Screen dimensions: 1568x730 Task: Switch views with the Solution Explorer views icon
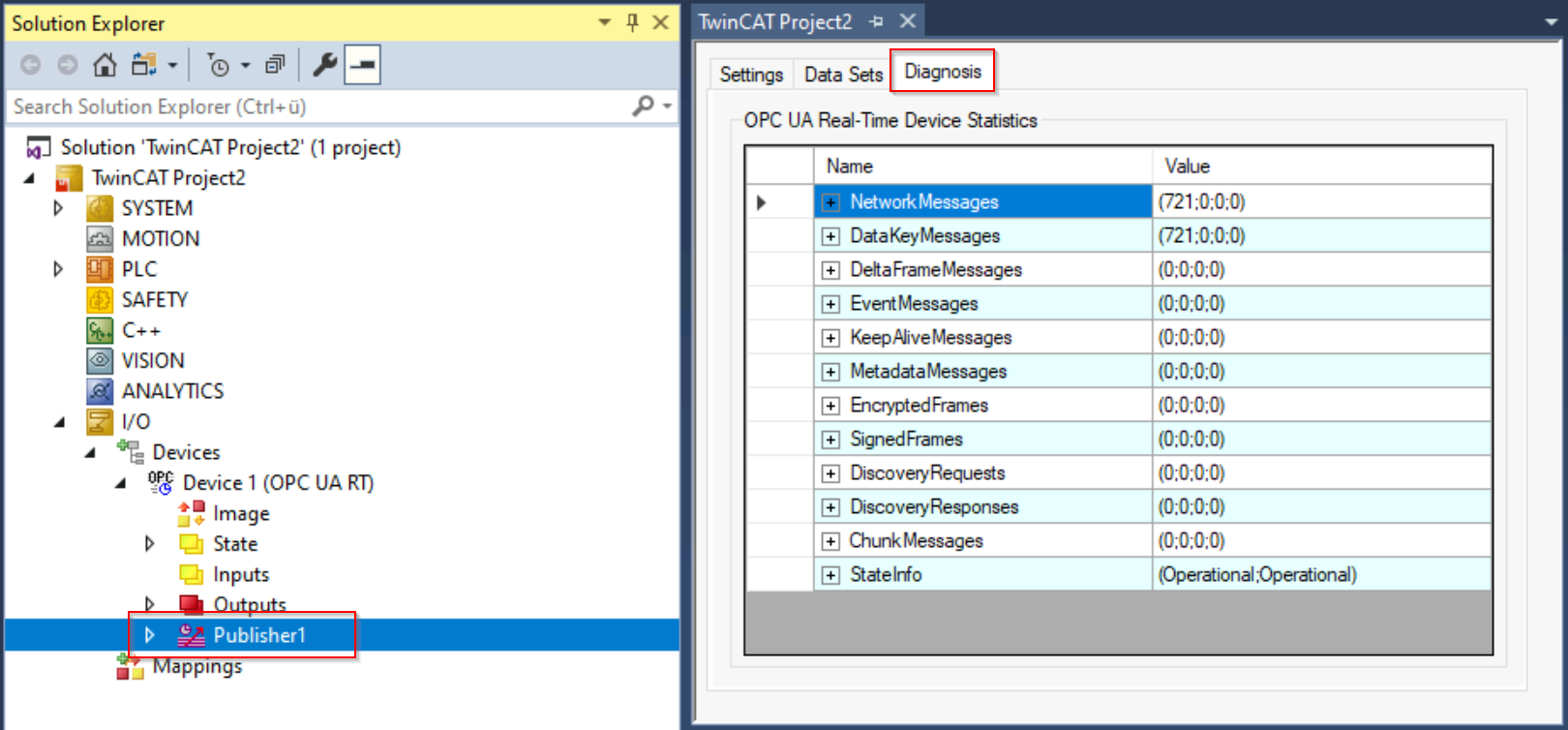pyautogui.click(x=144, y=65)
